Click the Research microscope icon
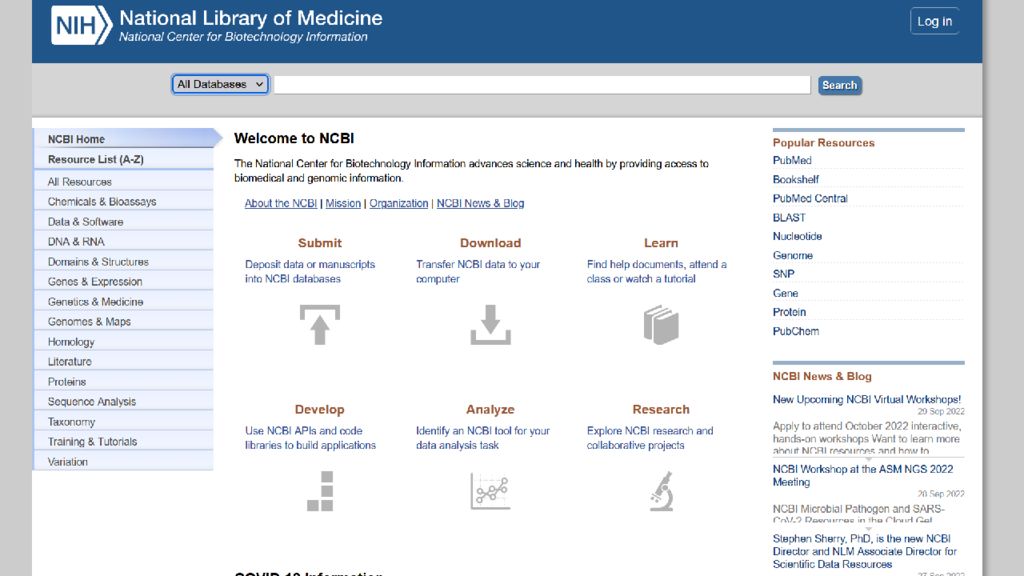Viewport: 1024px width, 576px height. [662, 491]
